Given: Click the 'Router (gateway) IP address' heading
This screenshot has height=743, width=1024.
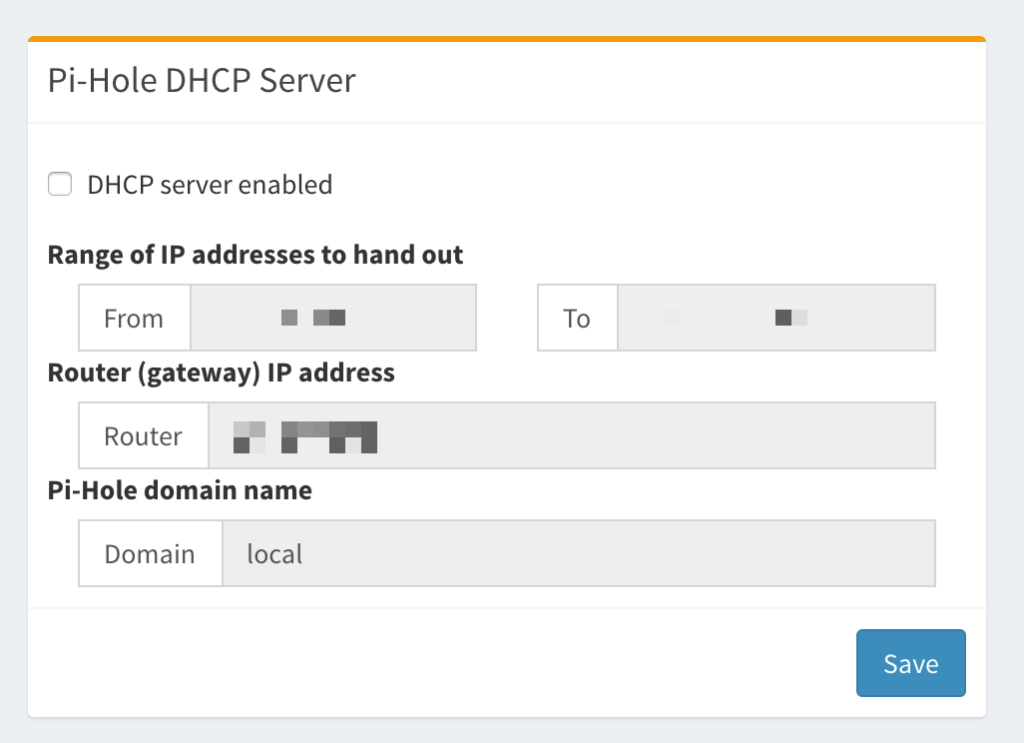Looking at the screenshot, I should coord(221,373).
